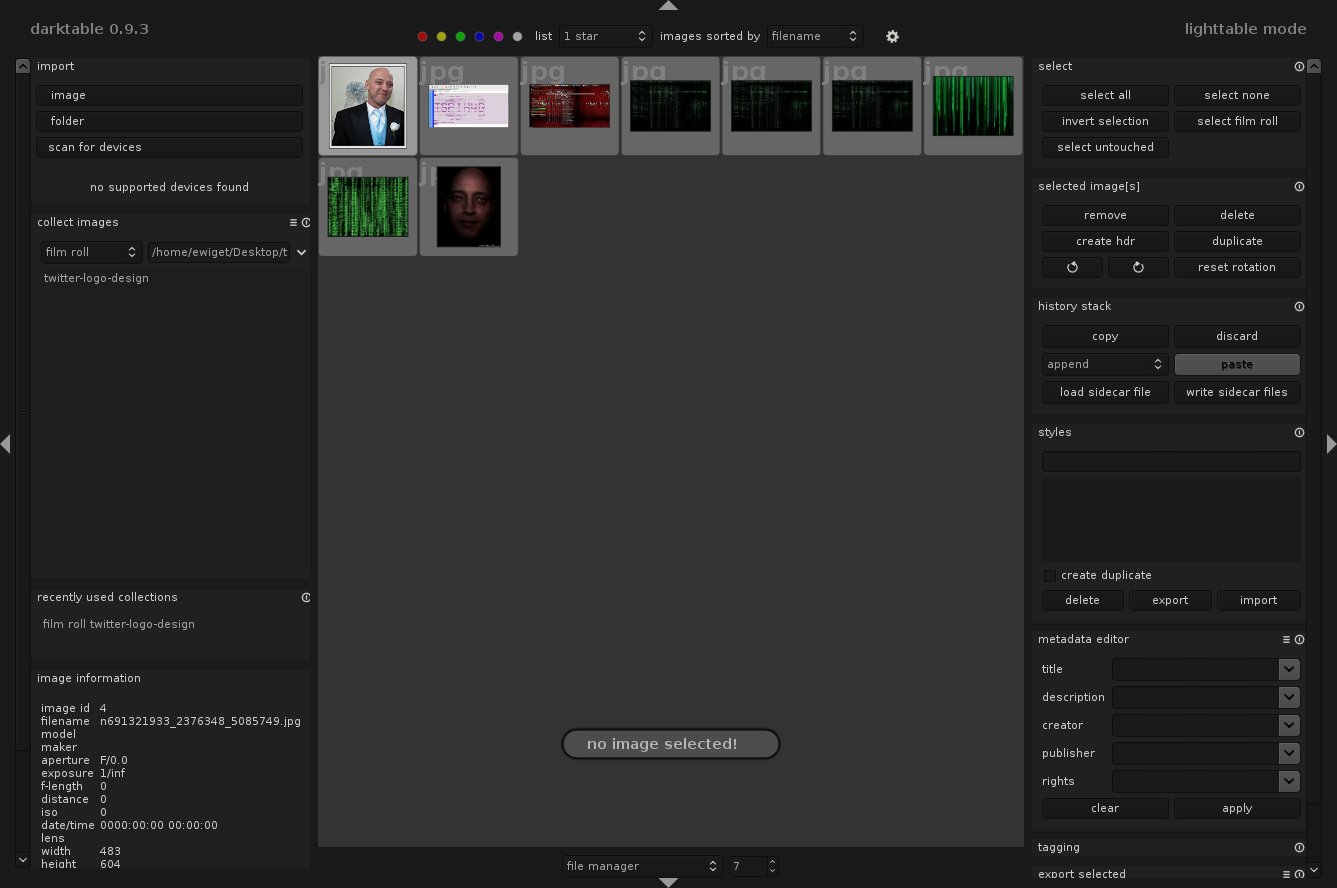
Task: Expand the description metadata dropdown
Action: [1289, 697]
